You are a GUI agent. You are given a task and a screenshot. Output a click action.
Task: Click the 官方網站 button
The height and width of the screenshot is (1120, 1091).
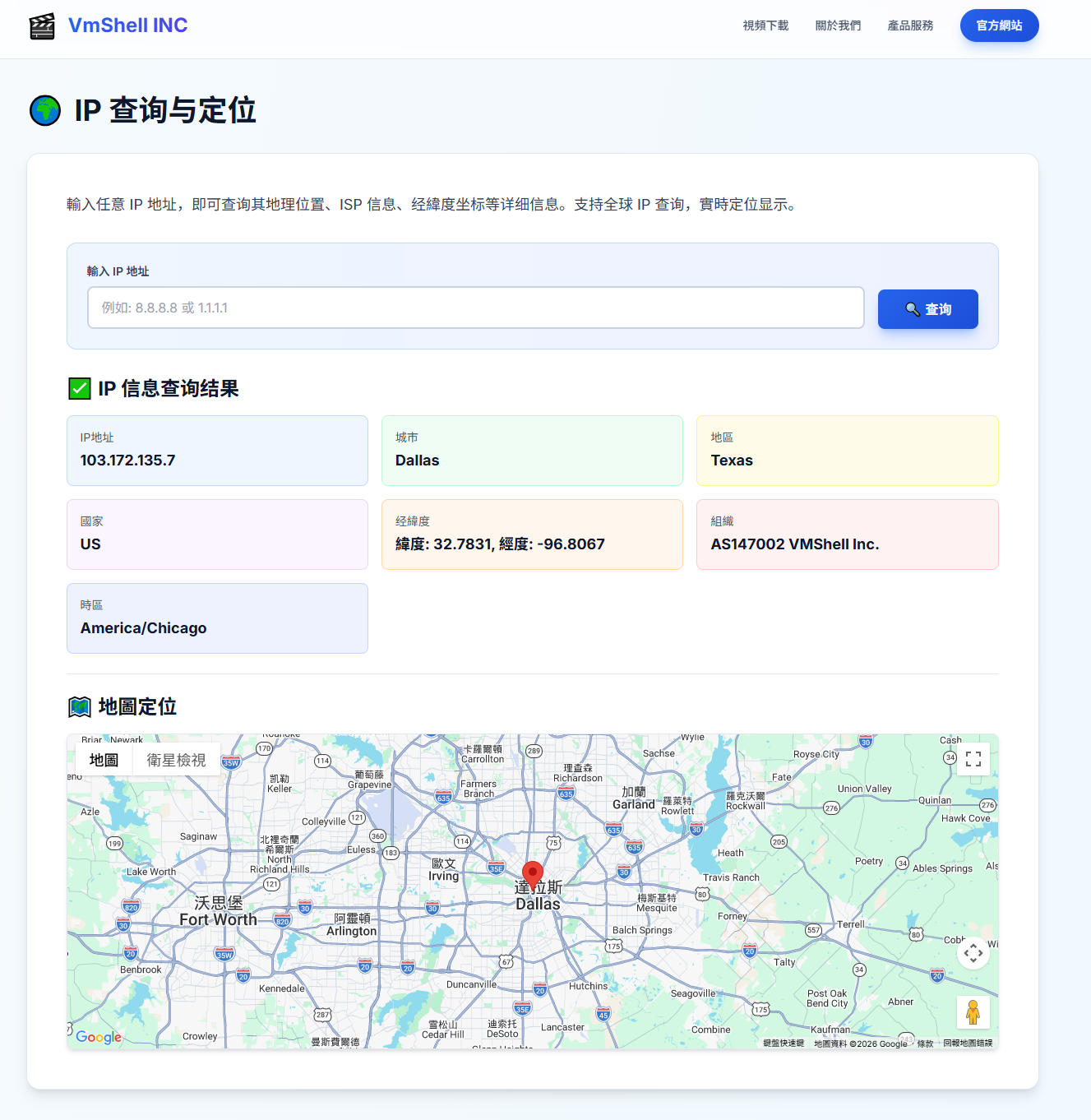click(999, 25)
